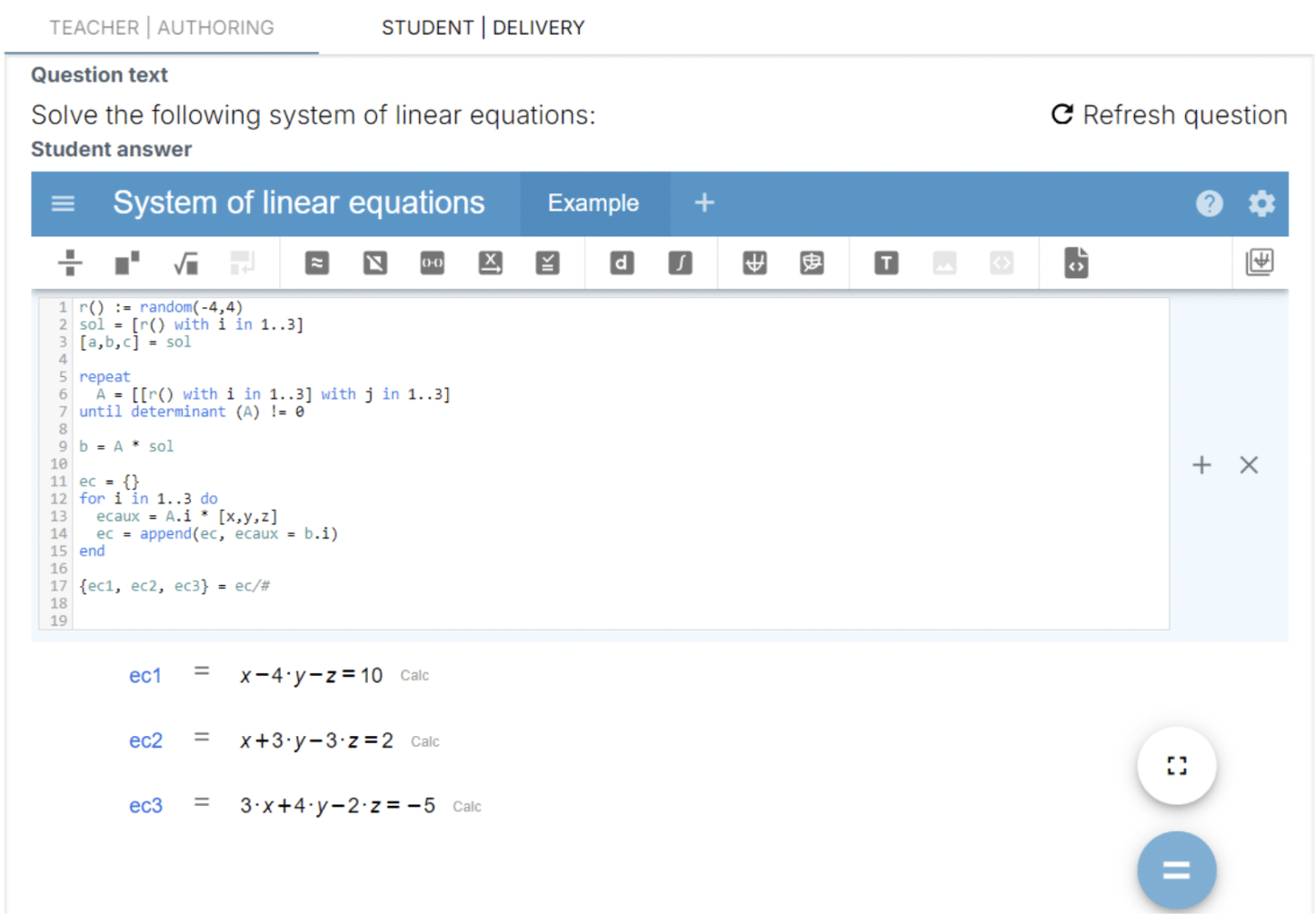Open the 2D plot graph tool
Viewport: 1316px width, 914px height.
pos(754,263)
